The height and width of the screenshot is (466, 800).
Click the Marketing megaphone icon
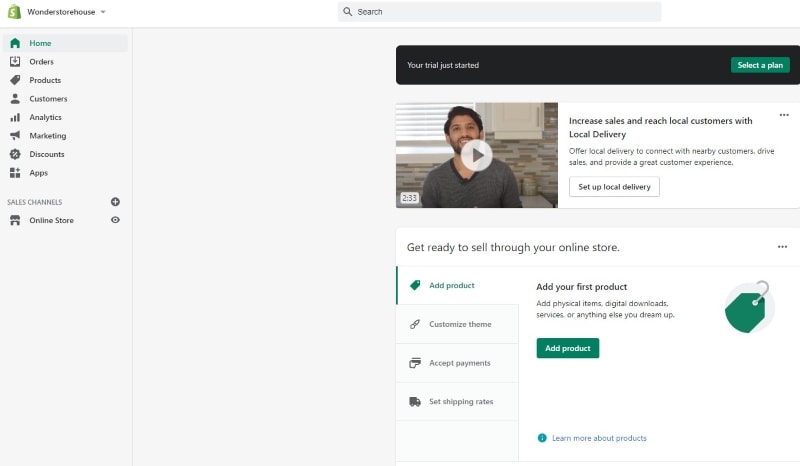[x=15, y=136]
